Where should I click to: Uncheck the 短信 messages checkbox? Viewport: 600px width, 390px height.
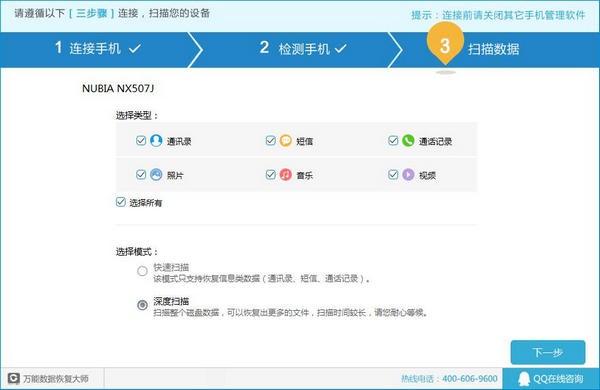coord(271,140)
